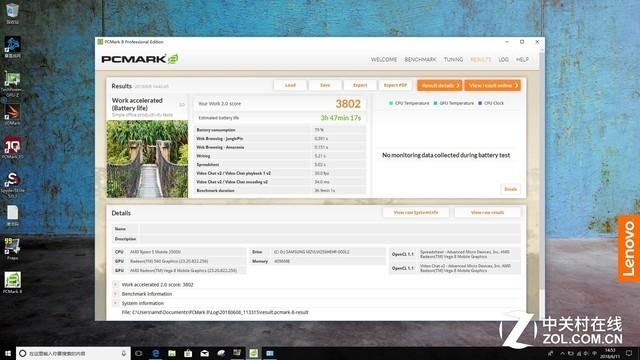Open File Explorer from the taskbar
640x360 pixels.
coord(172,353)
